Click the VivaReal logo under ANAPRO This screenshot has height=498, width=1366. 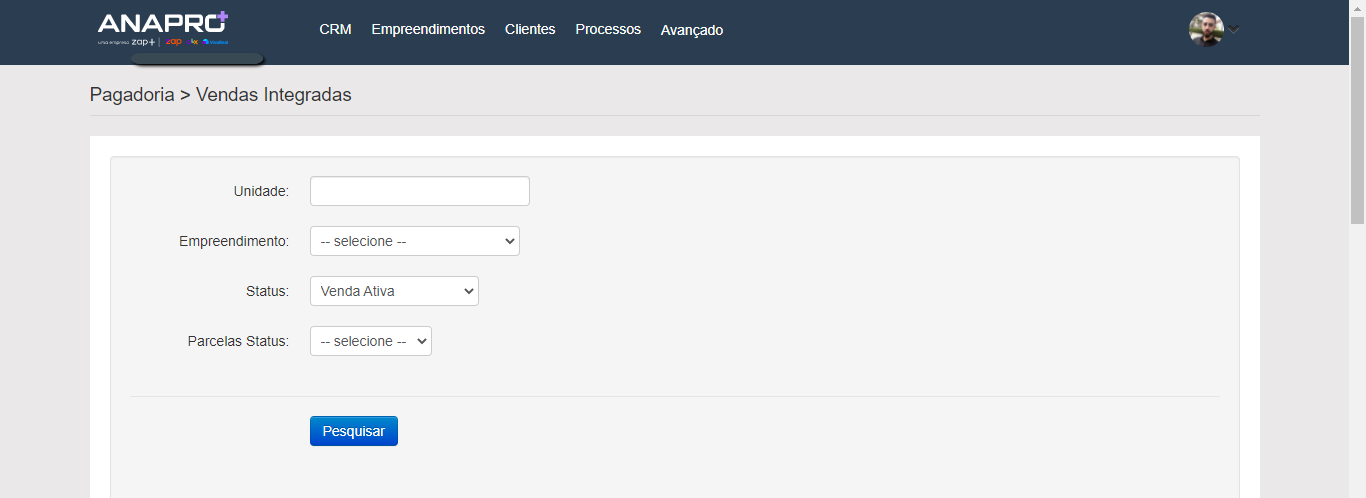(216, 42)
